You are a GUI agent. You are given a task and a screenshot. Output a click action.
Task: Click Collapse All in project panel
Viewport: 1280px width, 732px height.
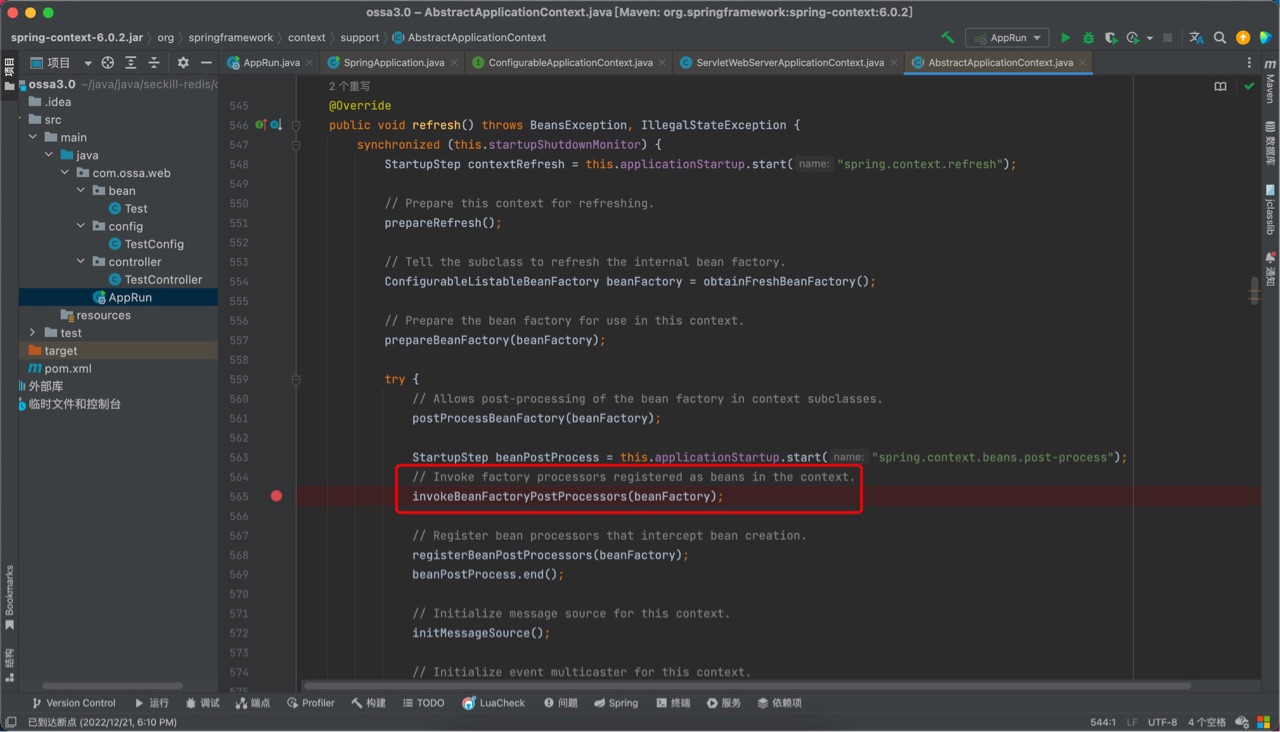click(154, 62)
